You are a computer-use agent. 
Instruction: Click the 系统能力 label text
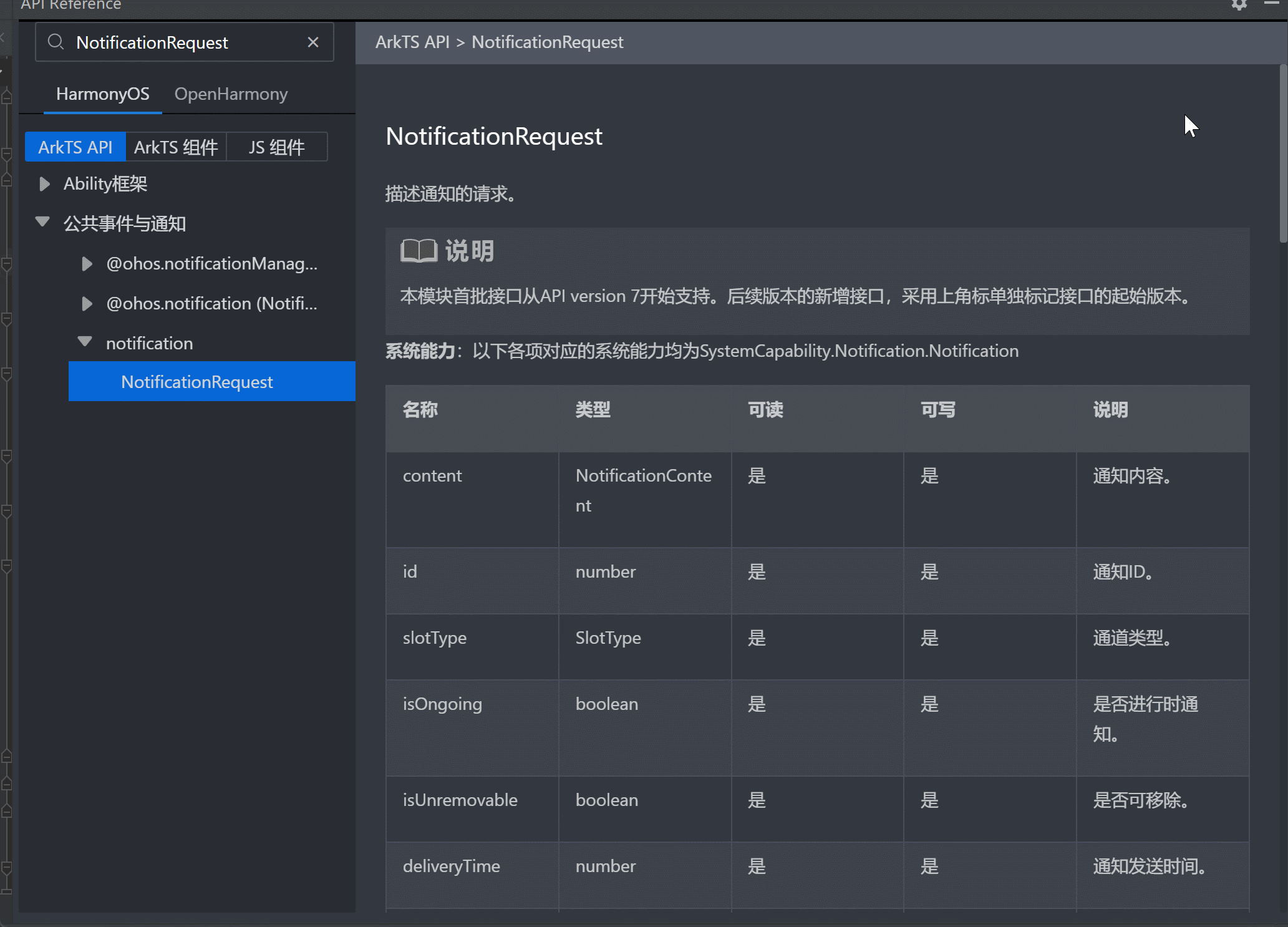420,351
